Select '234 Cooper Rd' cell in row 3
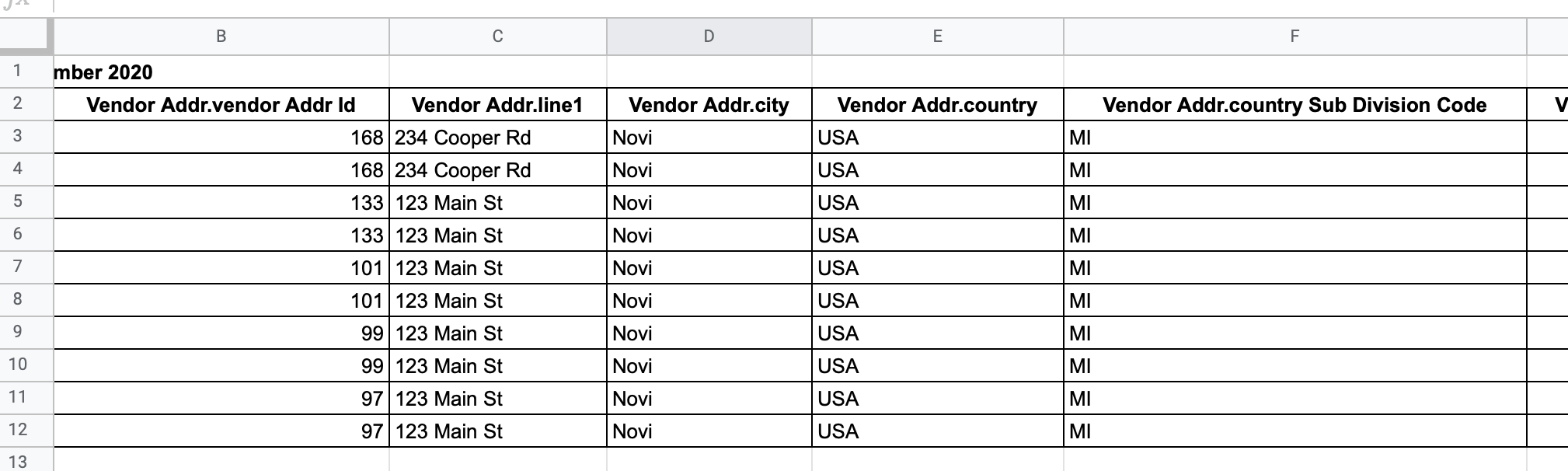Screen dimensions: 1568x471 coord(497,138)
